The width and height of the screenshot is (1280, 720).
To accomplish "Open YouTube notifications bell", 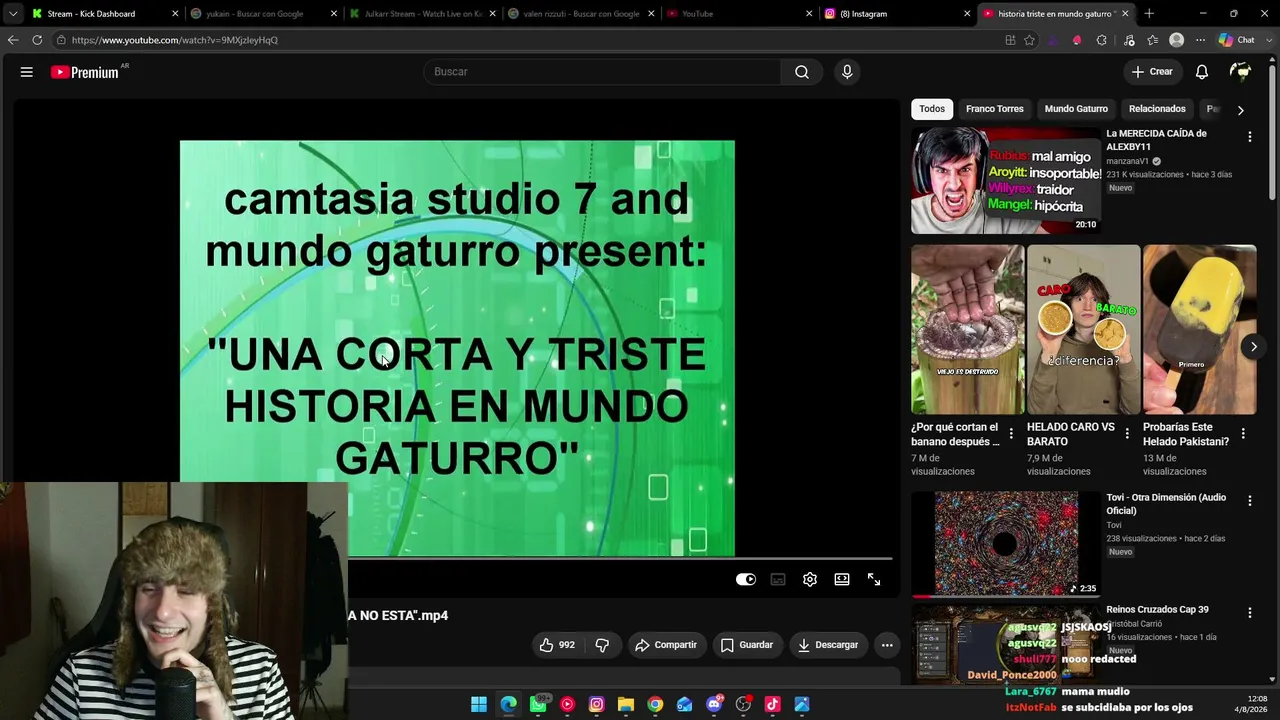I will click(x=1202, y=72).
